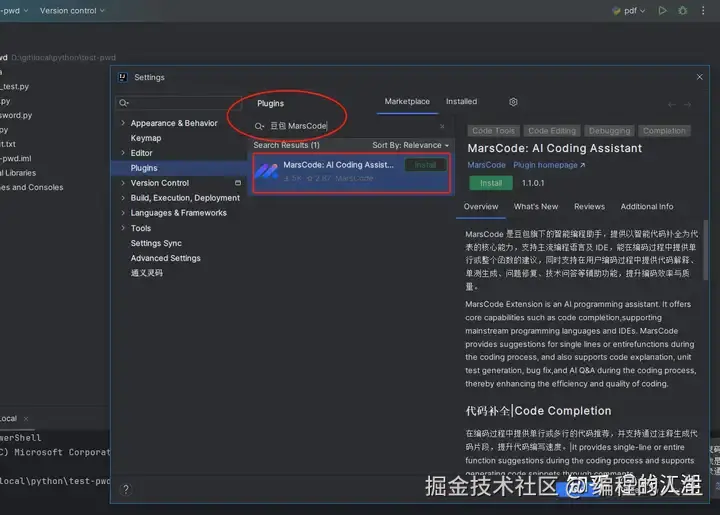The width and height of the screenshot is (720, 515).
Task: Click green Install button in plugin details
Action: tap(491, 183)
